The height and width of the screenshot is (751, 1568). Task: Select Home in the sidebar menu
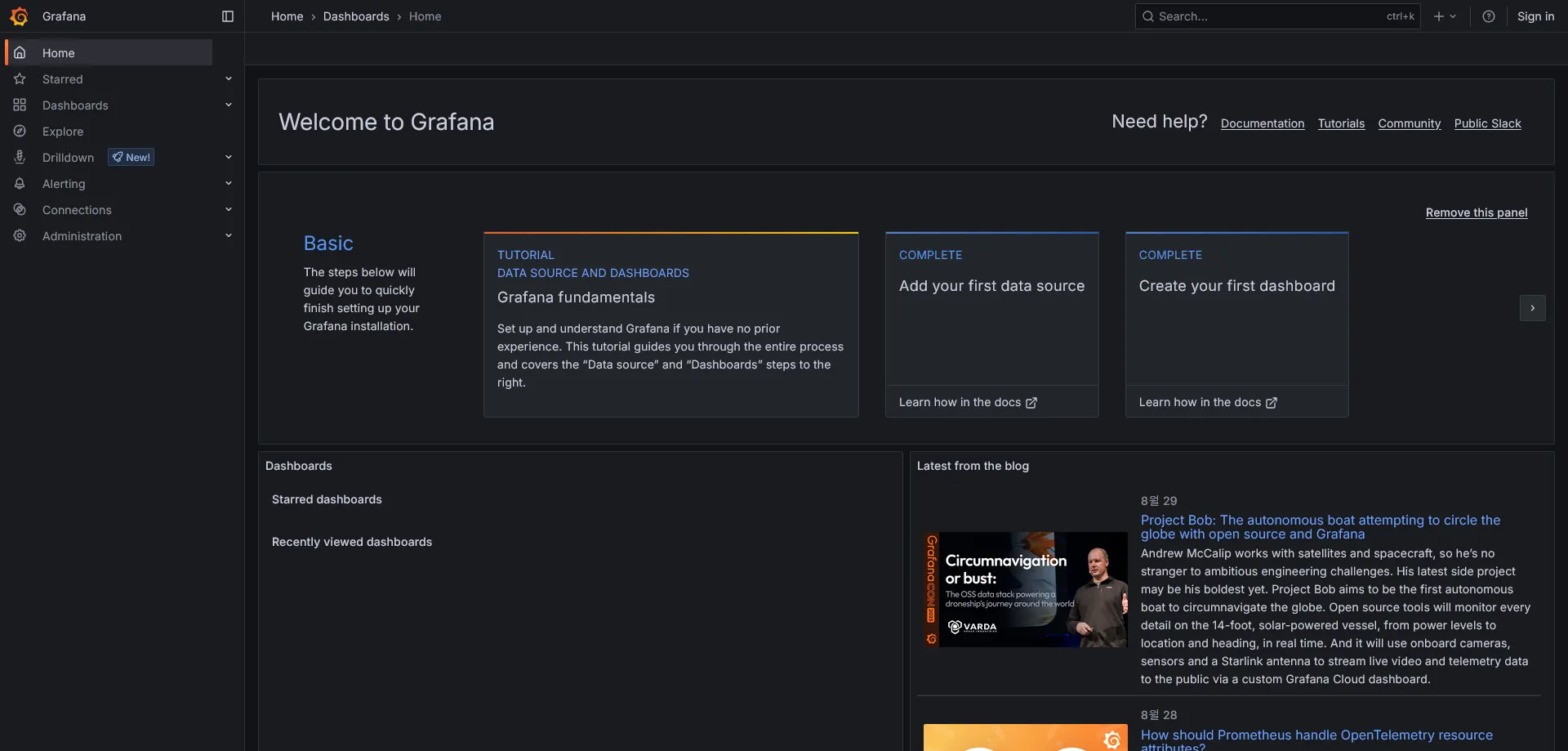(59, 53)
